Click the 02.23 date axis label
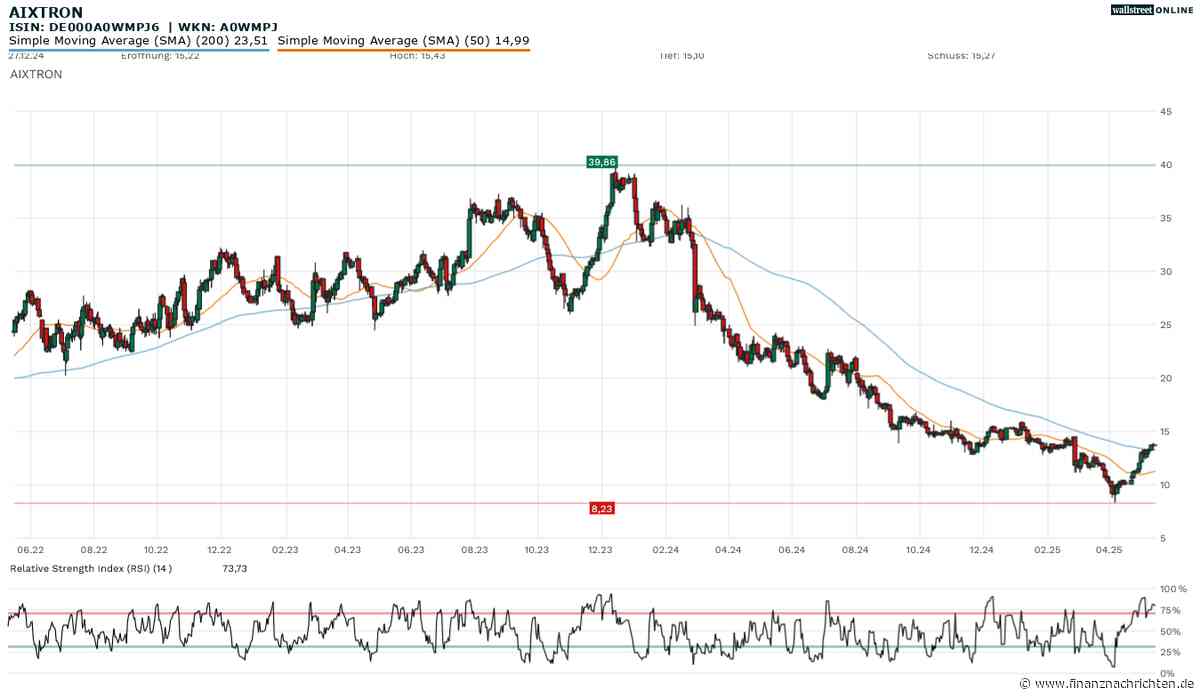1200x698 pixels. click(x=285, y=549)
